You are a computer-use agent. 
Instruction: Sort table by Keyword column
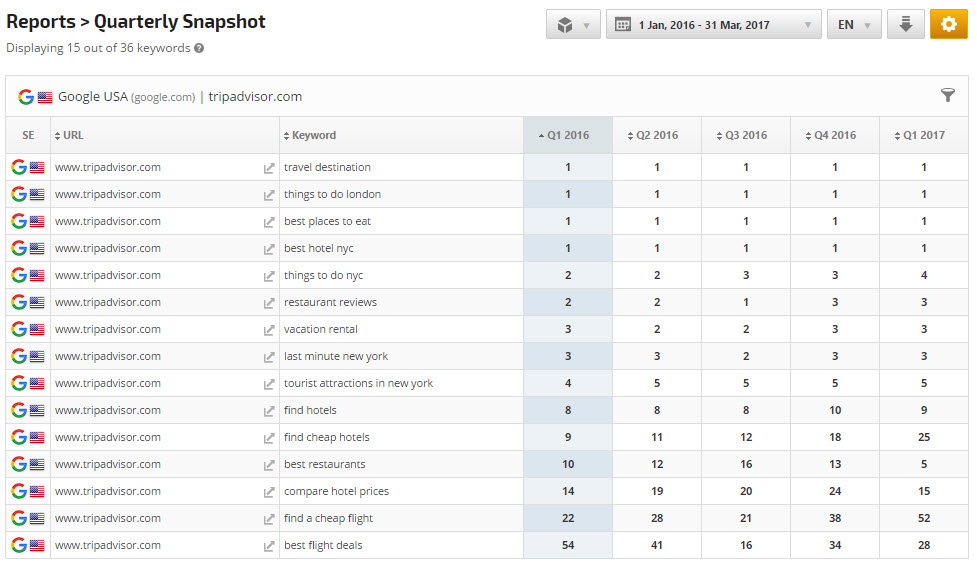313,135
